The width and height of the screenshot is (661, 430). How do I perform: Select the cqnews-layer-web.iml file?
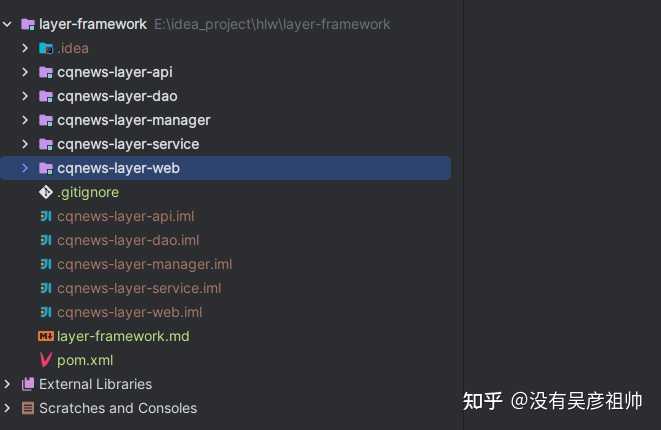129,313
